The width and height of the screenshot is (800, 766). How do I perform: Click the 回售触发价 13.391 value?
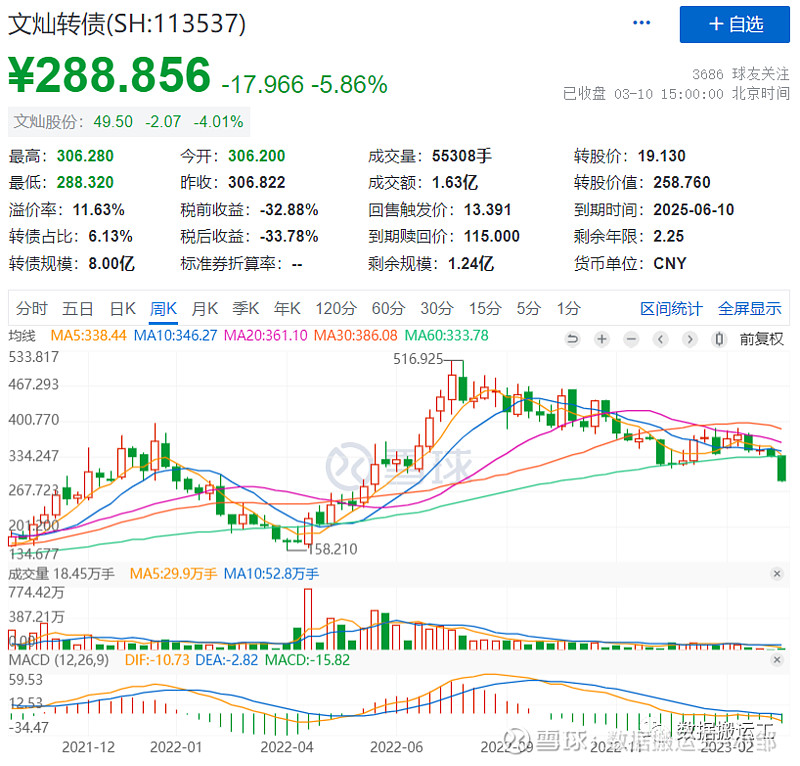tap(487, 209)
